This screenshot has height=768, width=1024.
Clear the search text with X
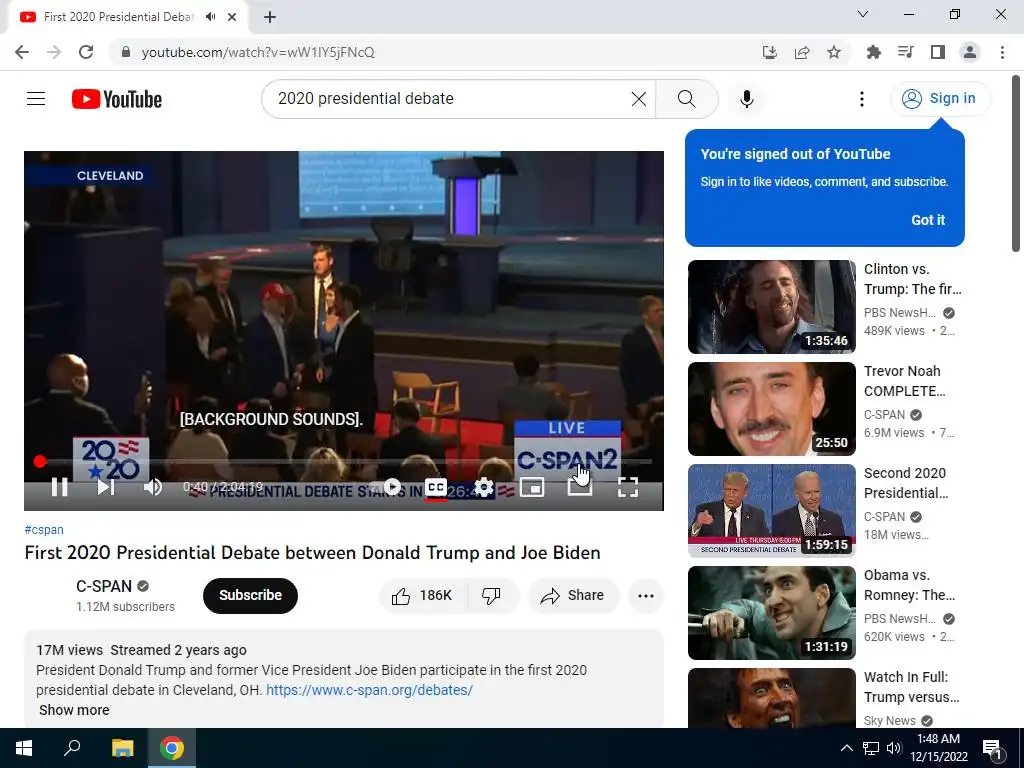pyautogui.click(x=639, y=99)
